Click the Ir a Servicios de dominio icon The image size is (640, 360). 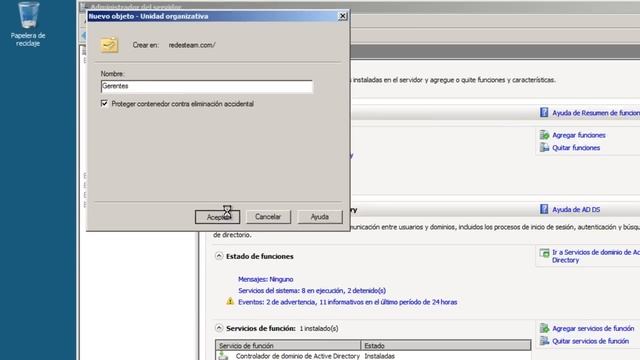[544, 253]
